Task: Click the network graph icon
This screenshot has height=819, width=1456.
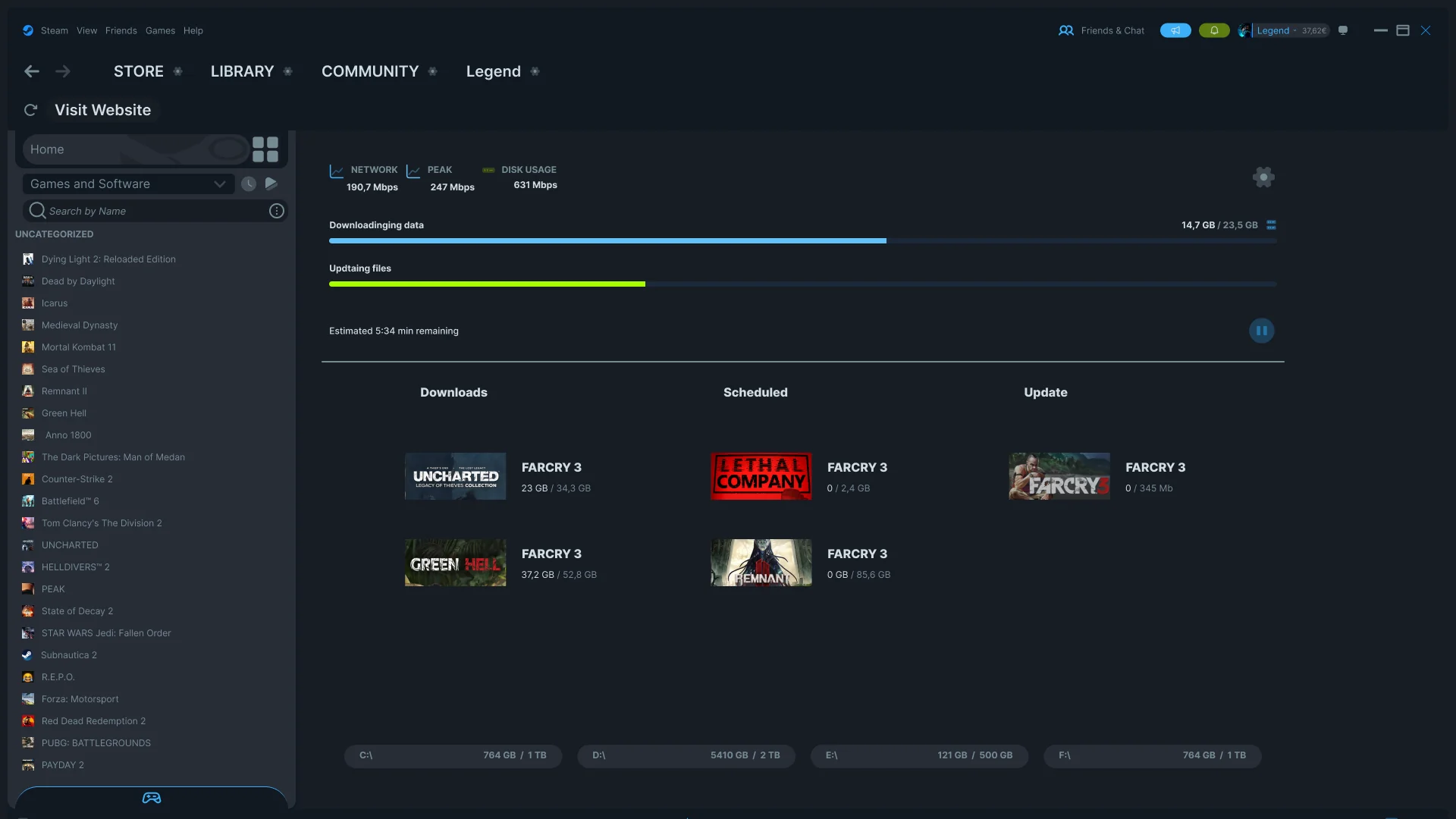Action: click(337, 171)
